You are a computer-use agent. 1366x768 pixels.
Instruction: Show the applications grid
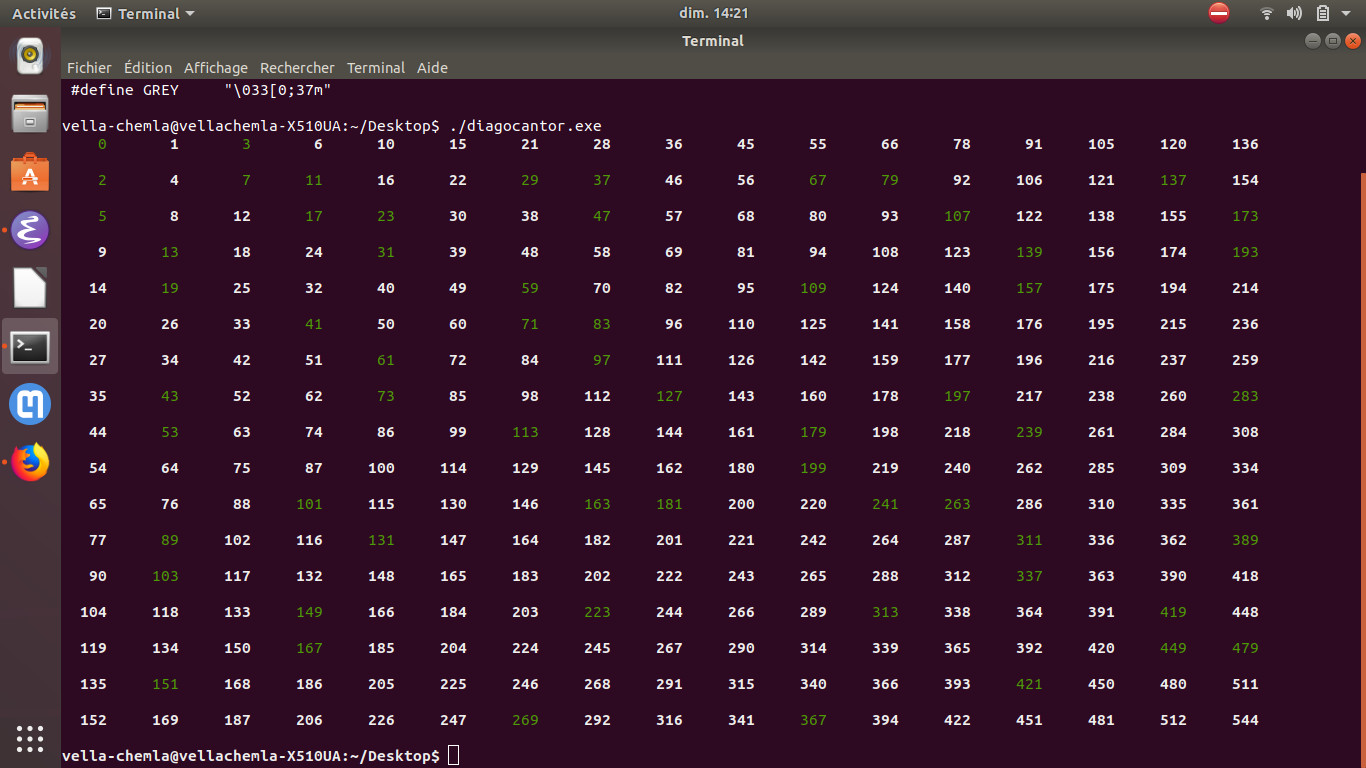click(x=30, y=739)
